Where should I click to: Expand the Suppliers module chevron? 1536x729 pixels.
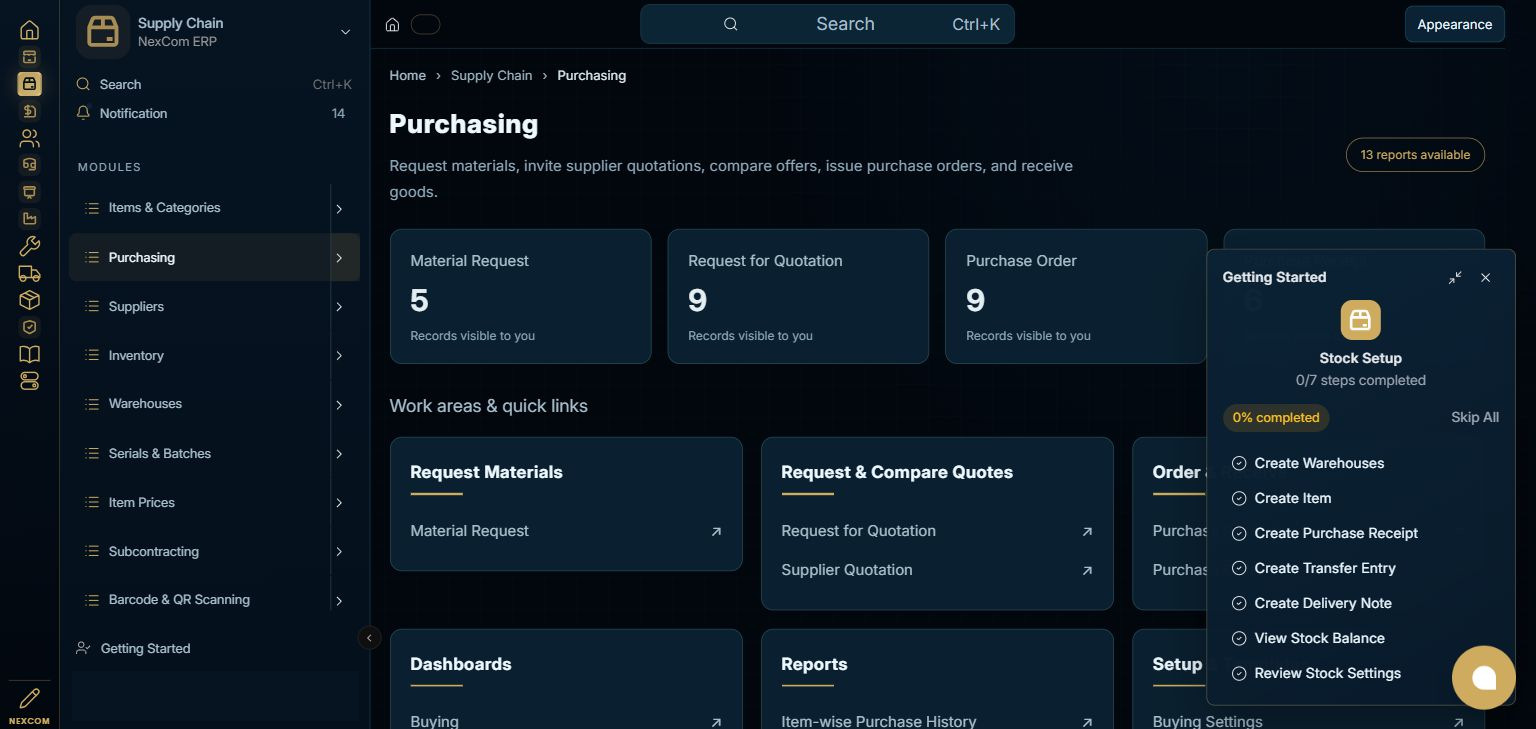[x=339, y=307]
